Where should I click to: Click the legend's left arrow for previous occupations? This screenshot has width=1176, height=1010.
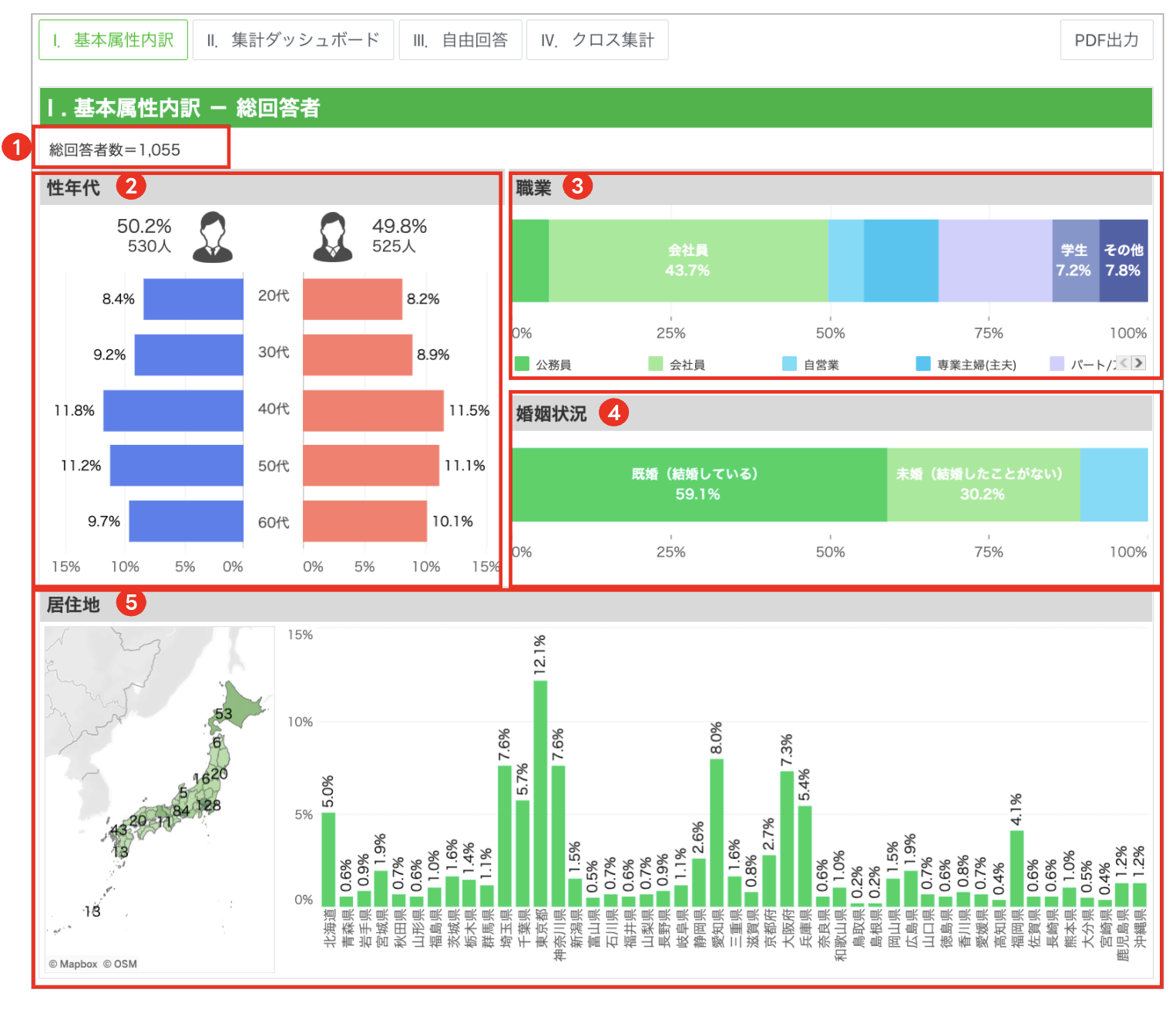[1124, 362]
